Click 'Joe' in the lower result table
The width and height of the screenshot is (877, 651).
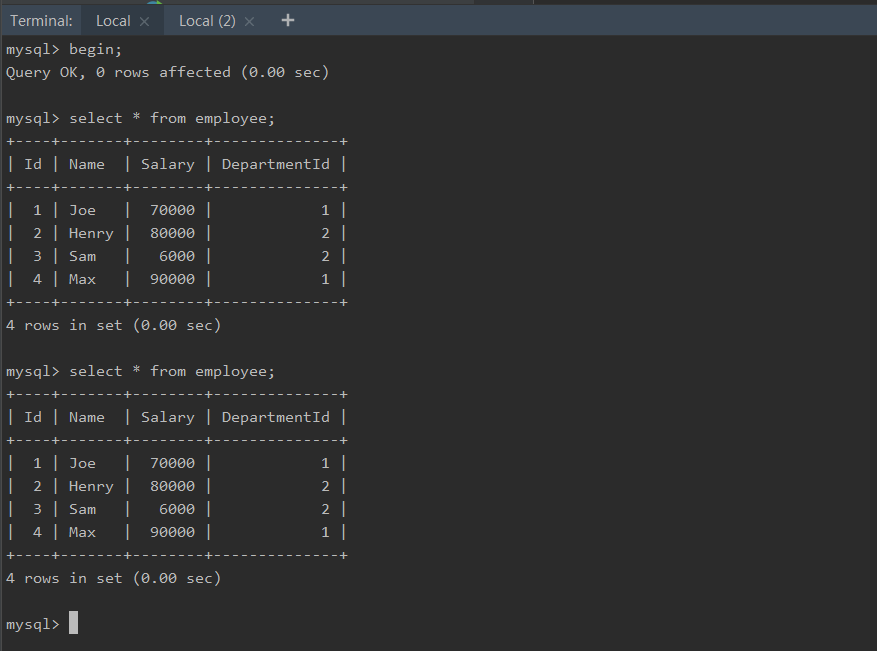(82, 463)
